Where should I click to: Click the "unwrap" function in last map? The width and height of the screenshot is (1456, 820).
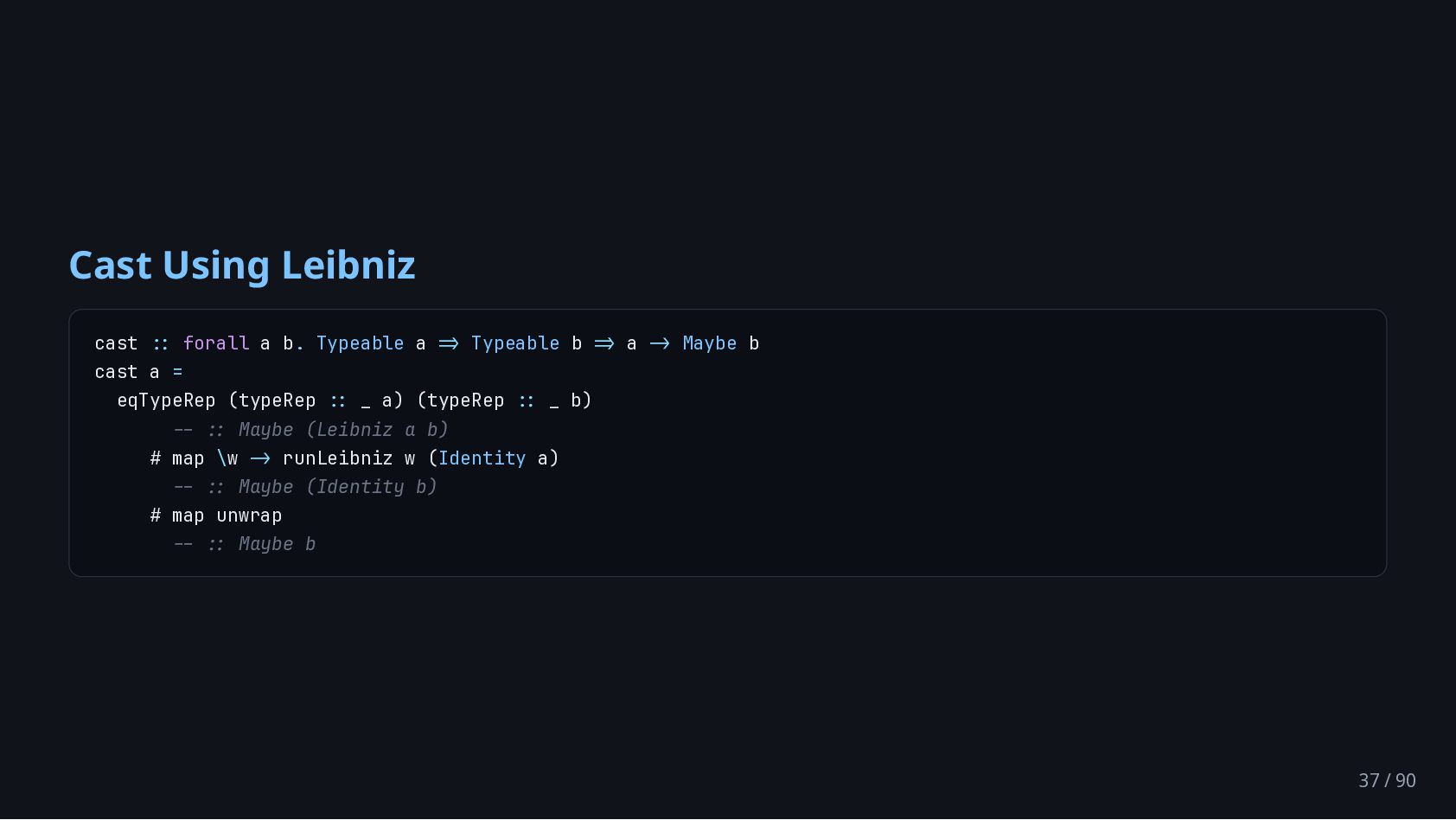click(249, 516)
